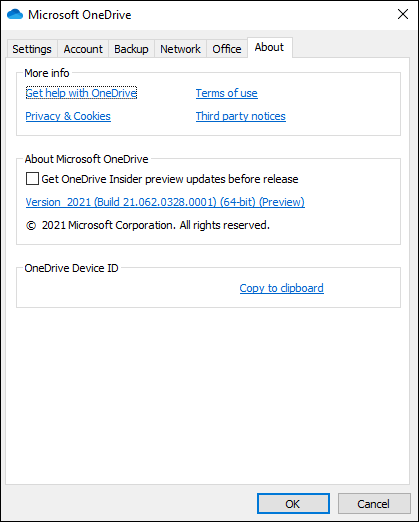Click the Microsoft Corporation copyright text
The height and width of the screenshot is (522, 419).
148,225
